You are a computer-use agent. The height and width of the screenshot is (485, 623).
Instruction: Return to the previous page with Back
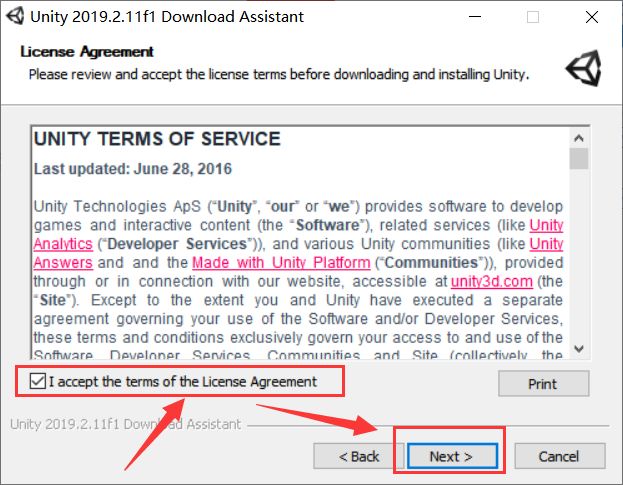coord(358,456)
